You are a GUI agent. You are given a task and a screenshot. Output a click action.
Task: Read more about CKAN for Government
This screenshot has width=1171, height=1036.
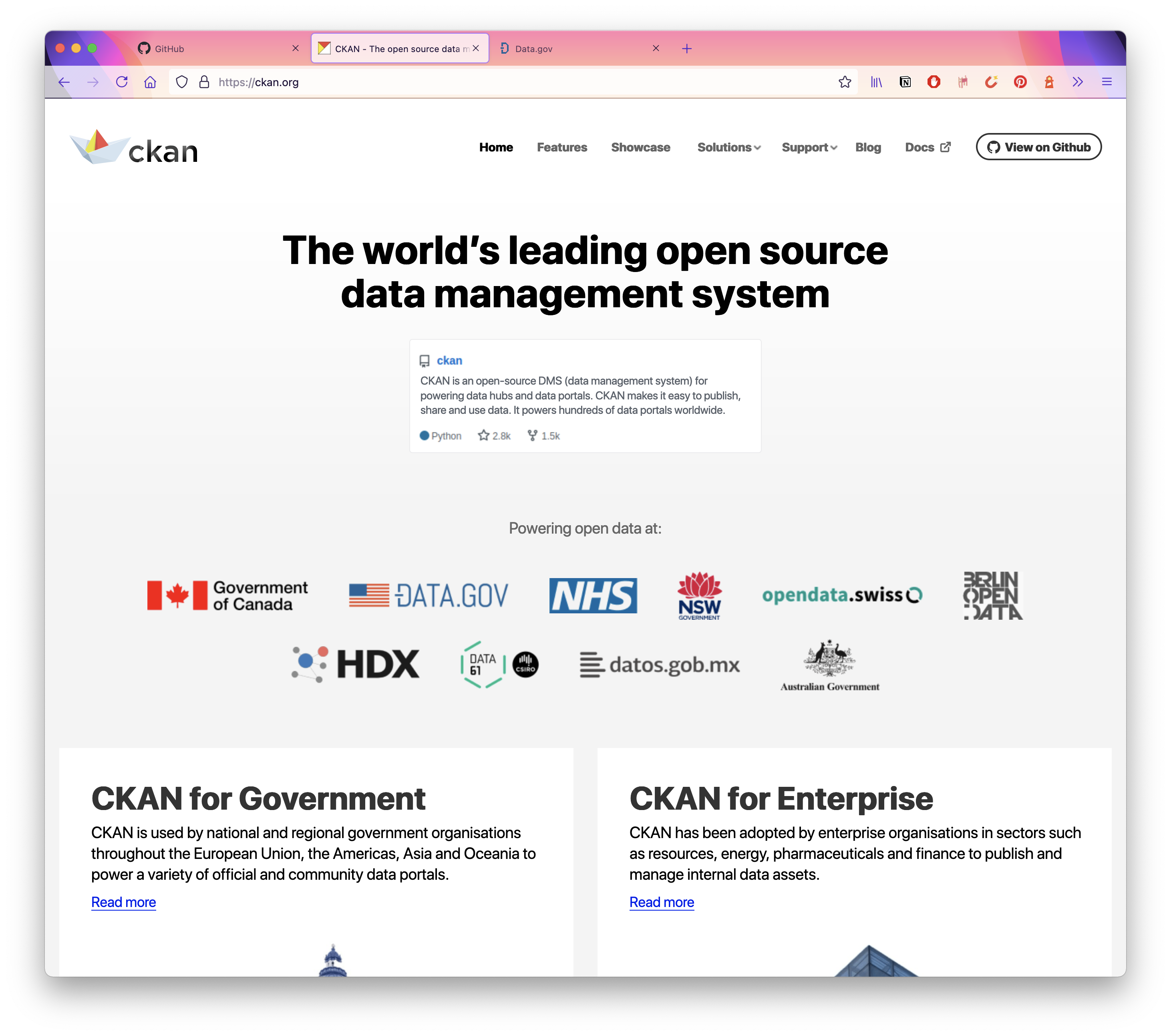(x=123, y=902)
